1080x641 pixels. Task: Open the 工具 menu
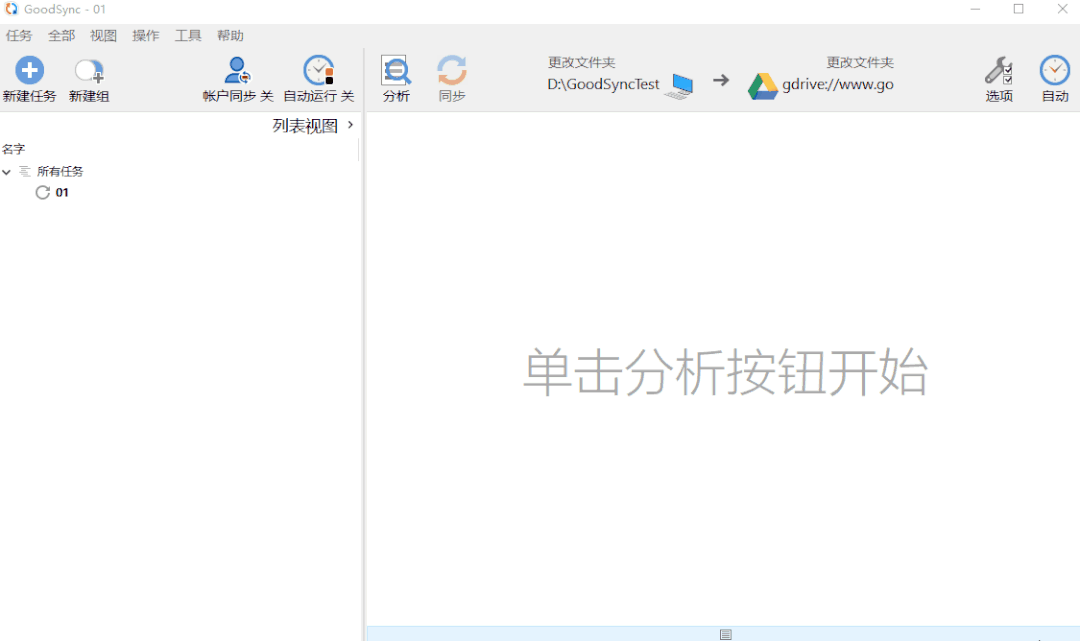[188, 36]
